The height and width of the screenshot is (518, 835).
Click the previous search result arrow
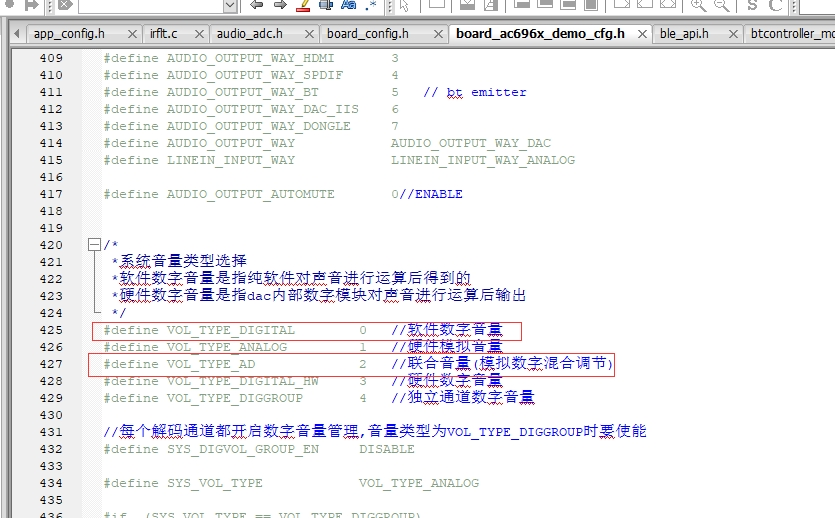[257, 5]
